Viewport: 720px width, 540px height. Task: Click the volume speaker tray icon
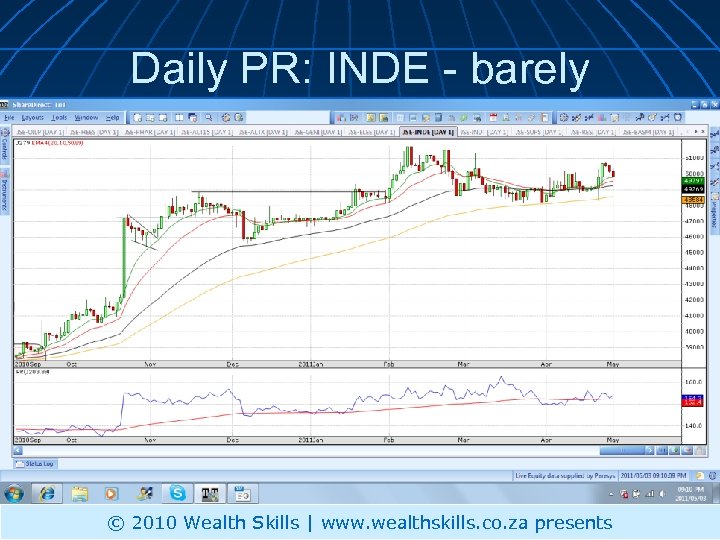pos(662,494)
